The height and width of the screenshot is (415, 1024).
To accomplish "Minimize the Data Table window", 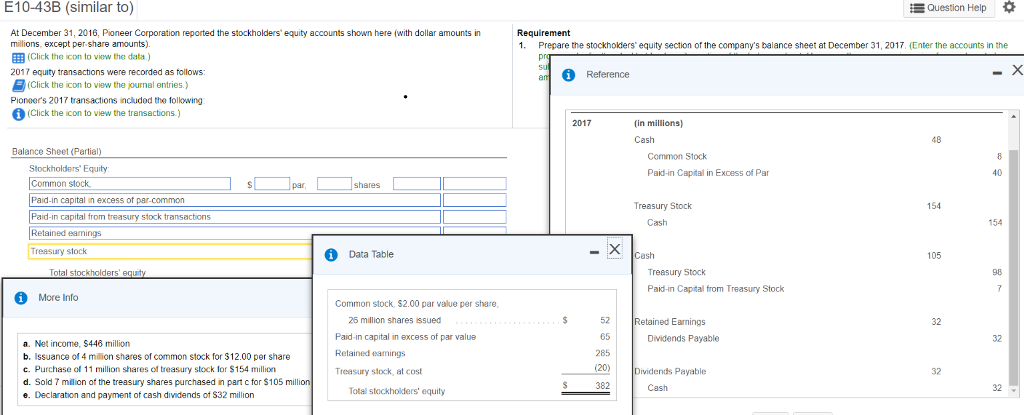I will (x=594, y=252).
